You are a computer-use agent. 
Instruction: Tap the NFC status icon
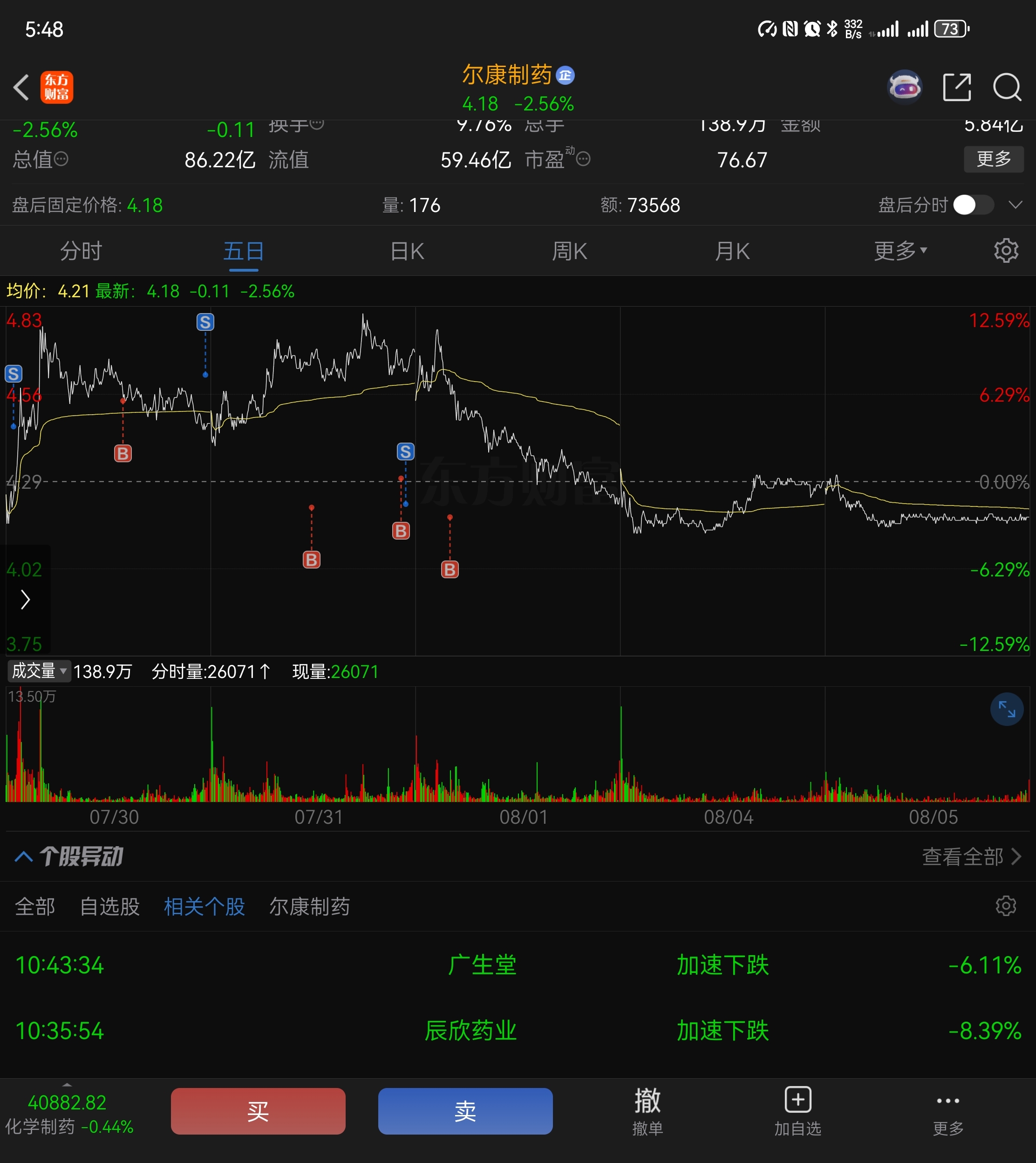tap(790, 28)
